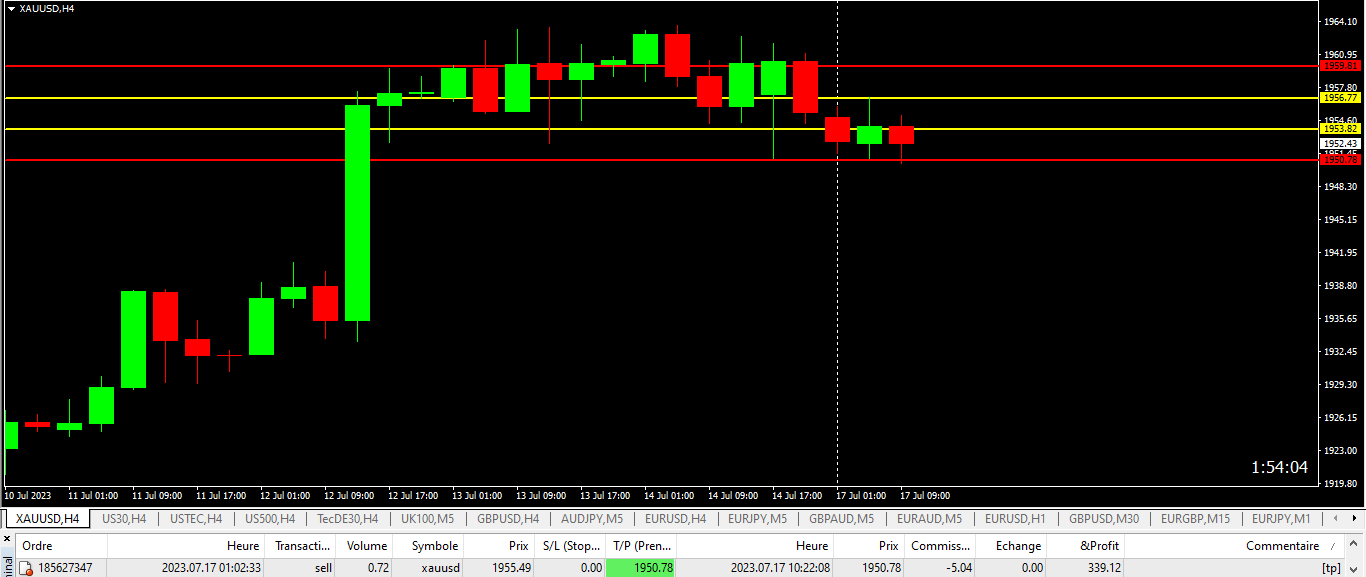Click the yellow 1953.82 price label
Screen dimensions: 1366x577
click(1340, 129)
